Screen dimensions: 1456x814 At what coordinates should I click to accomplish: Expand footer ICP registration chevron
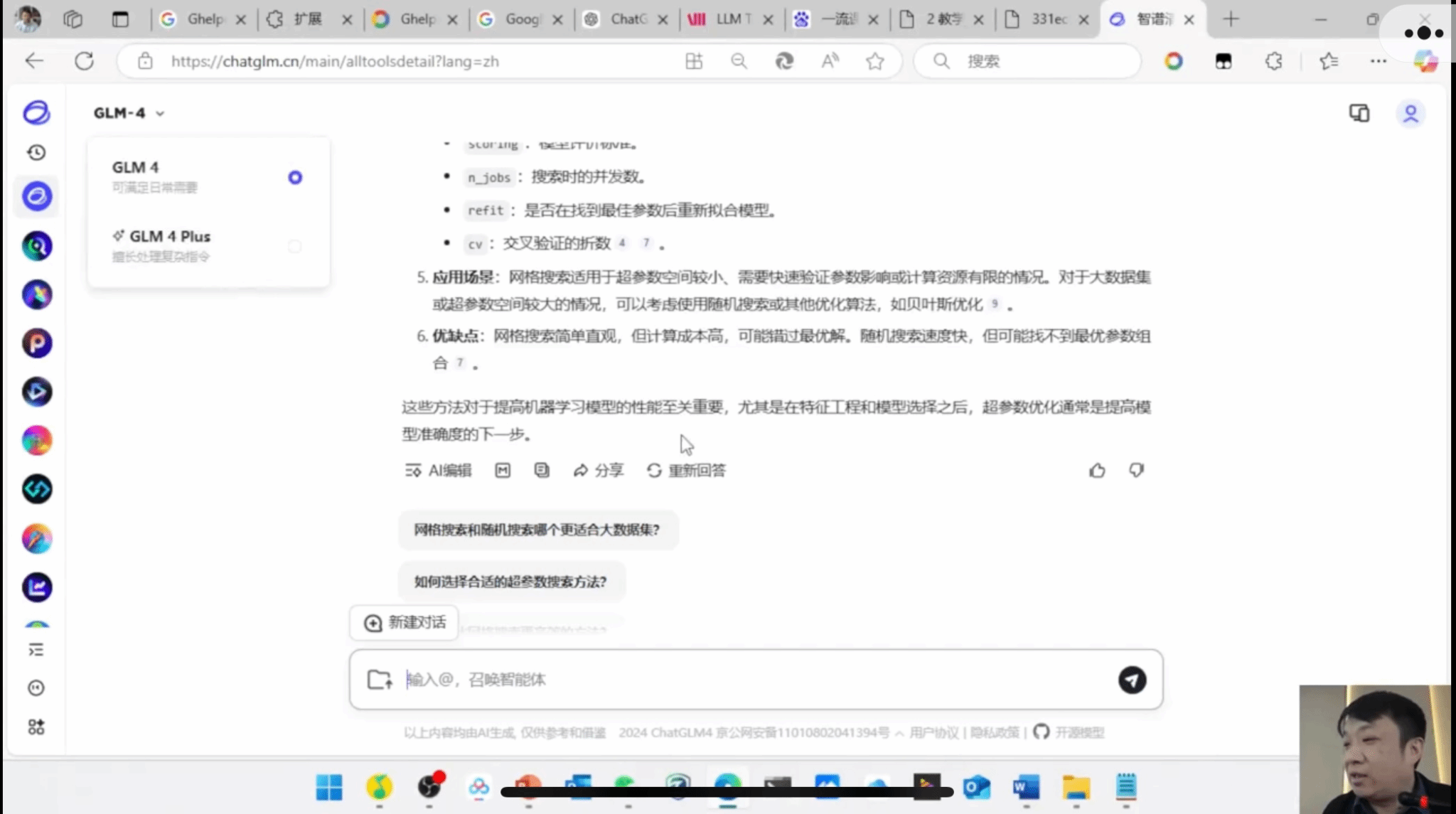[899, 733]
